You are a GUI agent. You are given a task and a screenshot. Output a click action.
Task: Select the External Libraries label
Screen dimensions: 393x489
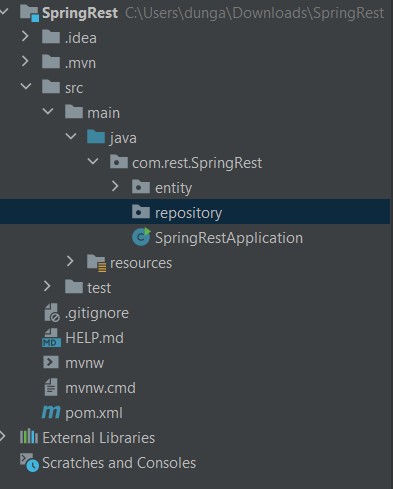point(99,438)
